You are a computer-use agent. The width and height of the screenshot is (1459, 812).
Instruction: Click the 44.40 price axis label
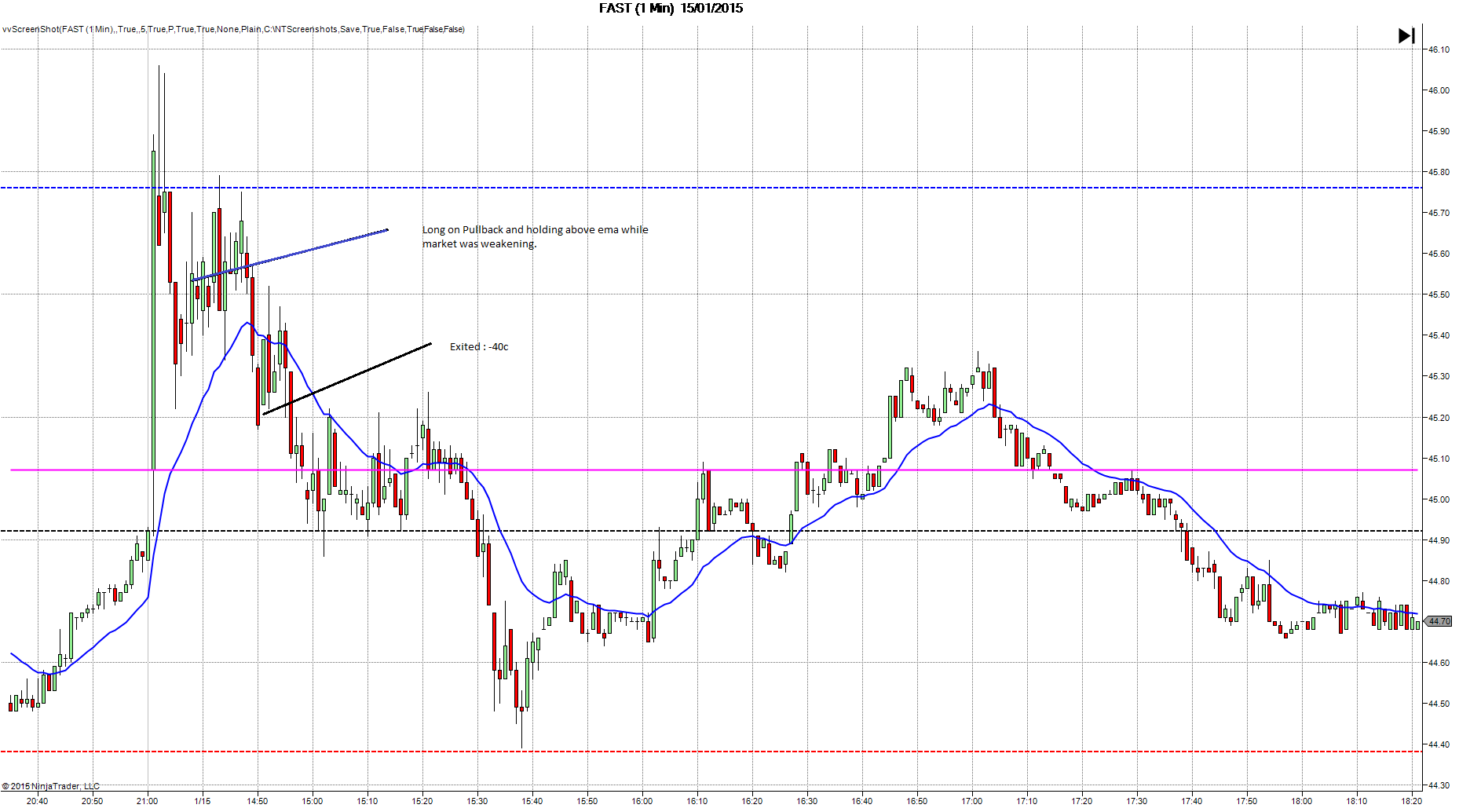click(x=1439, y=744)
